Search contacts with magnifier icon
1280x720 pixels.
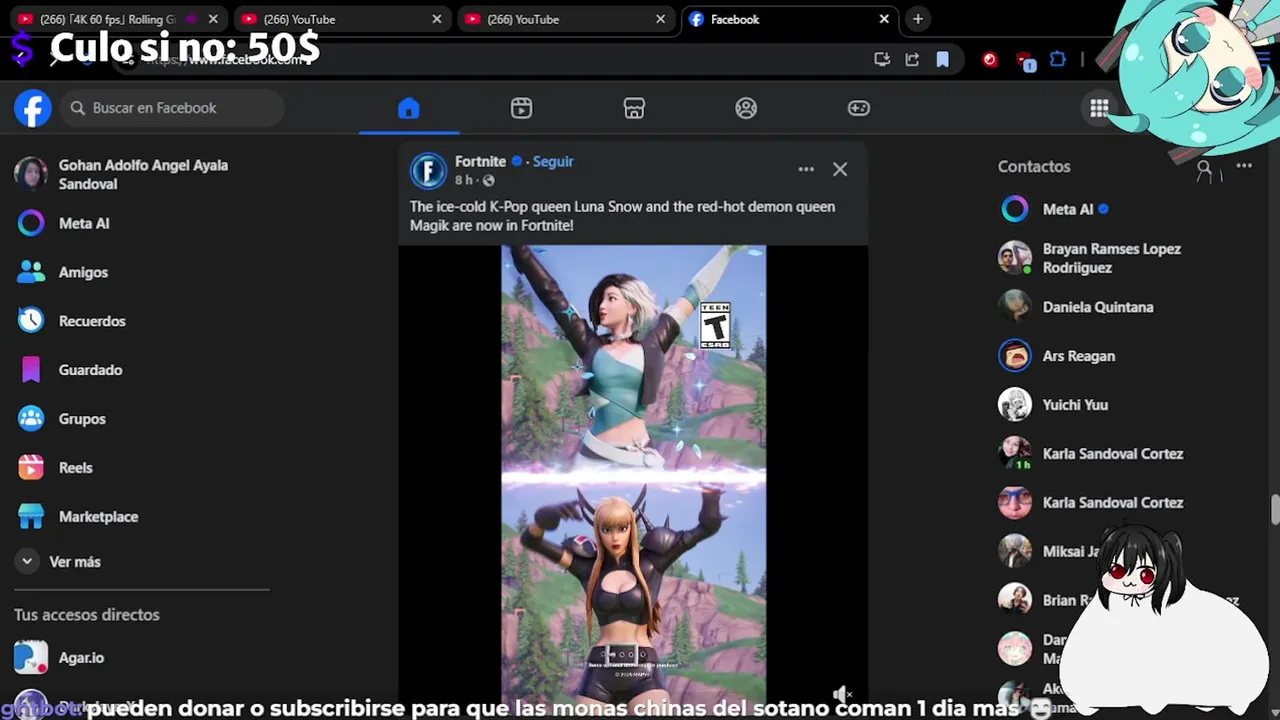click(x=1204, y=168)
